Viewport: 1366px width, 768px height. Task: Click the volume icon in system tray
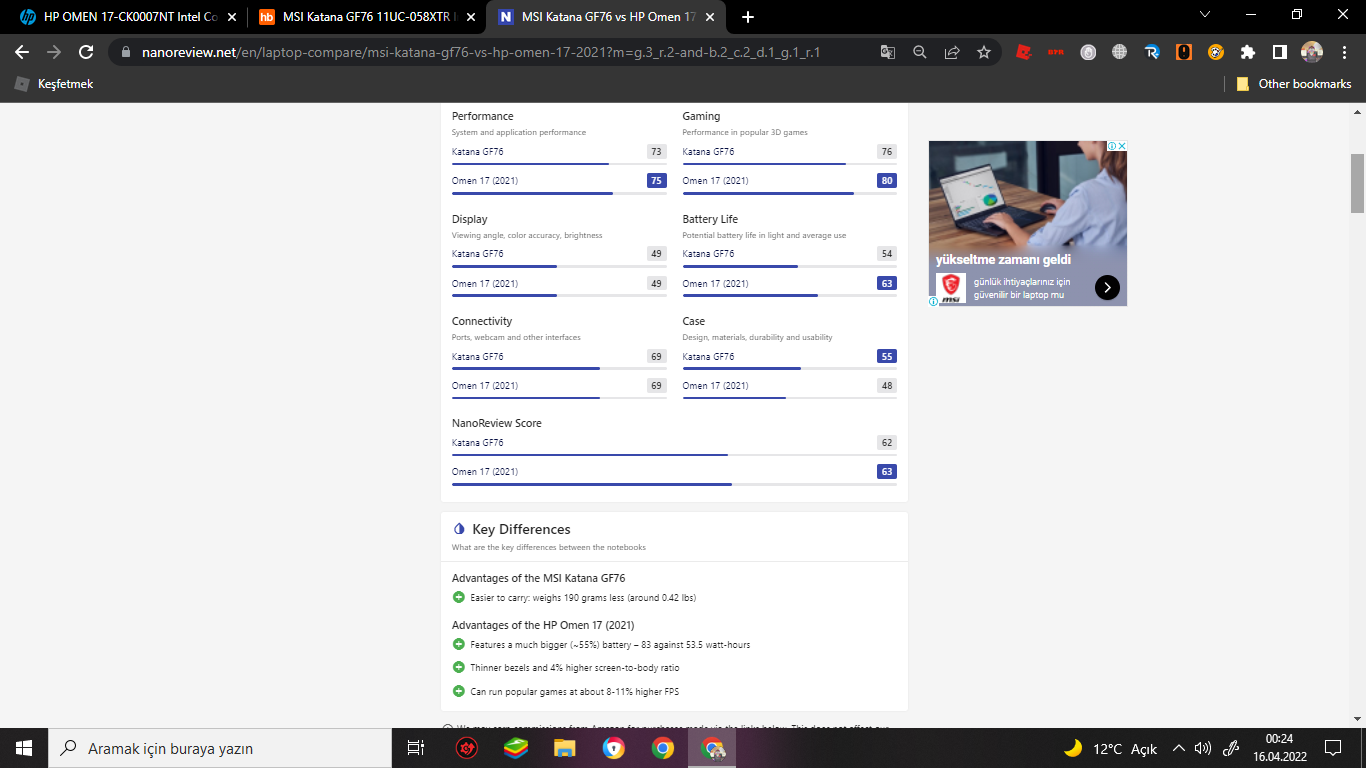(1203, 748)
